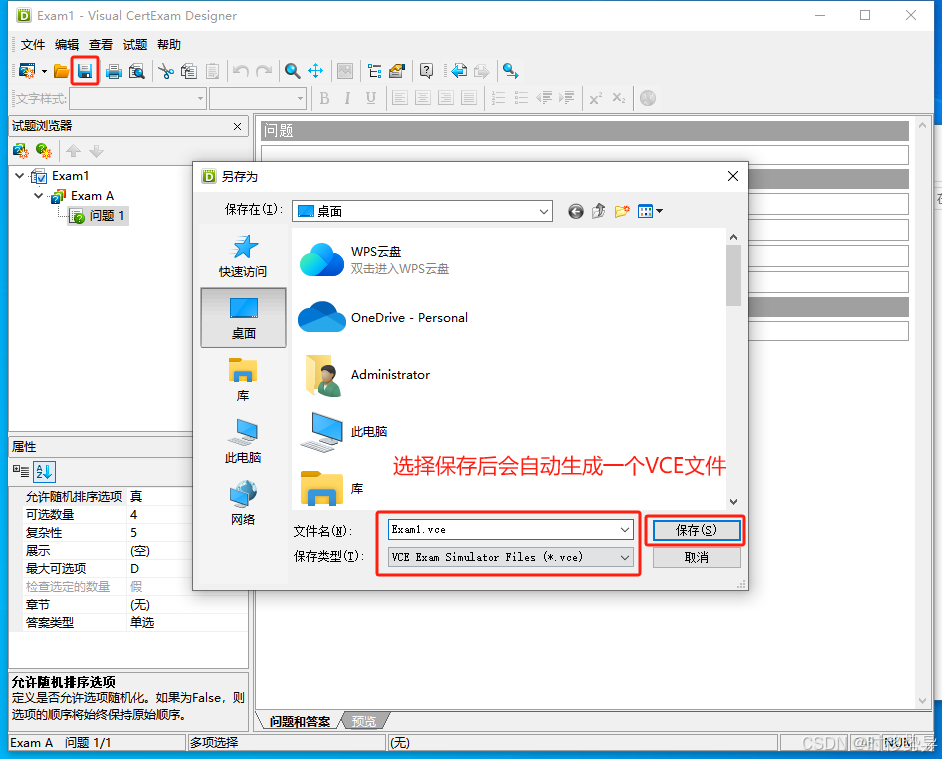
Task: Click the main editor scroll up arrow
Action: pos(922,124)
